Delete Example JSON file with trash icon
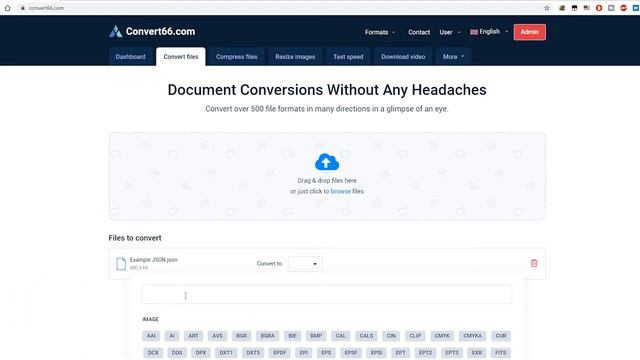 tap(534, 263)
